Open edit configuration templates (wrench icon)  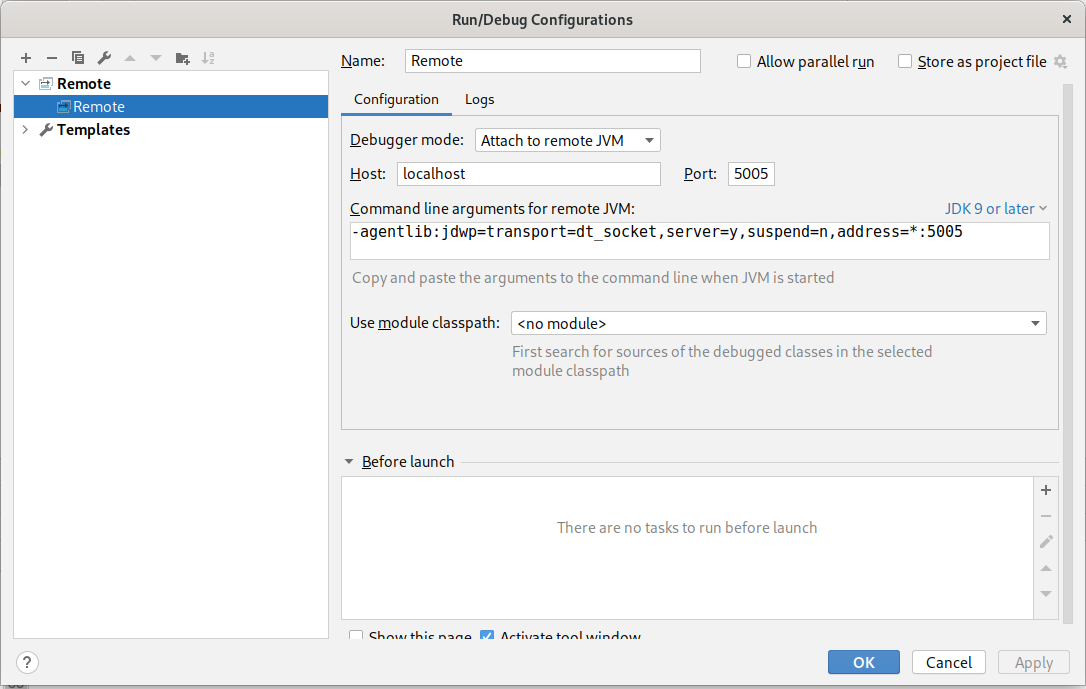(x=103, y=58)
